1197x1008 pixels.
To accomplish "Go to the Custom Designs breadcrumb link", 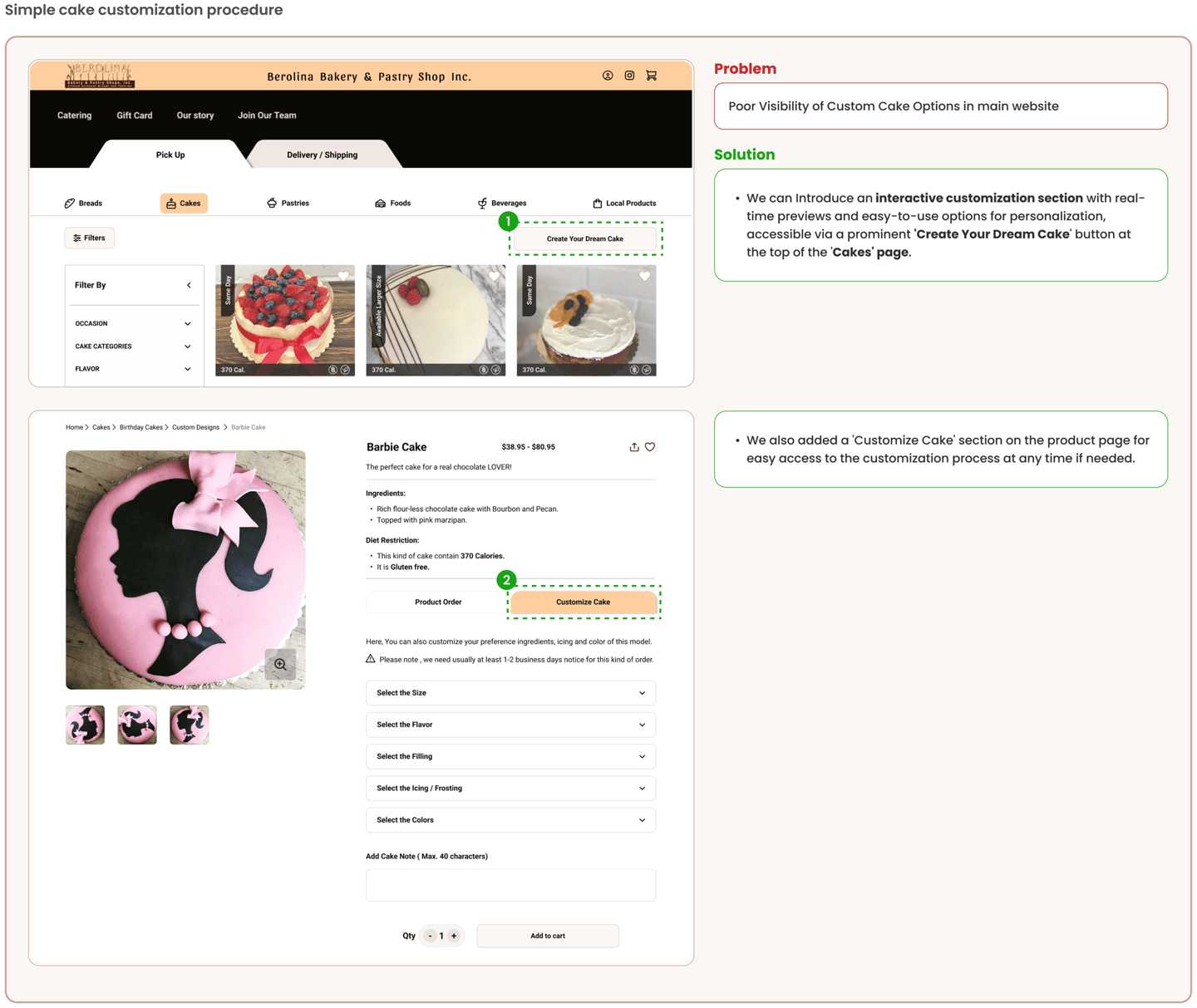I will 196,427.
